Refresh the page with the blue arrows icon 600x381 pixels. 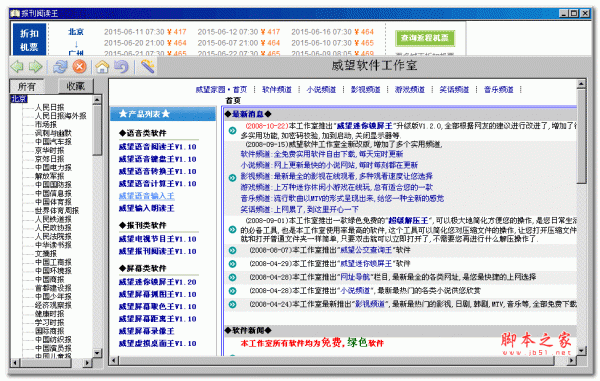[60, 67]
